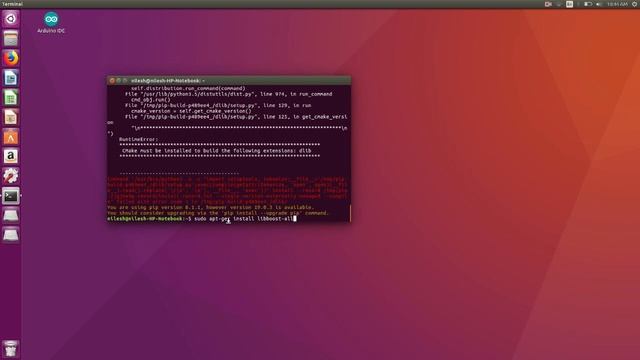Maximize the terminal window
This screenshot has height=360, width=640.
[125, 81]
